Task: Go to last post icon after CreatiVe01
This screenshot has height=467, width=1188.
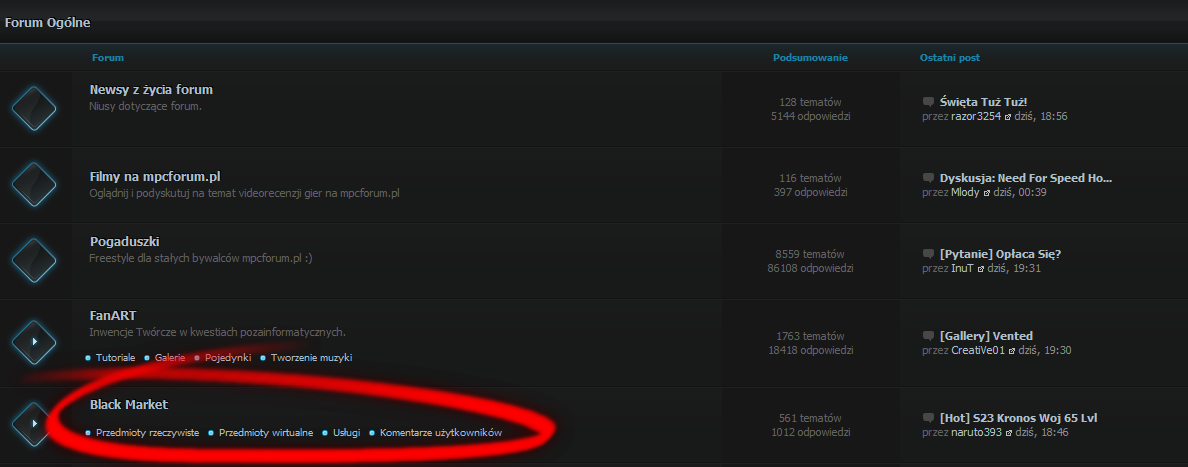Action: (x=1011, y=350)
